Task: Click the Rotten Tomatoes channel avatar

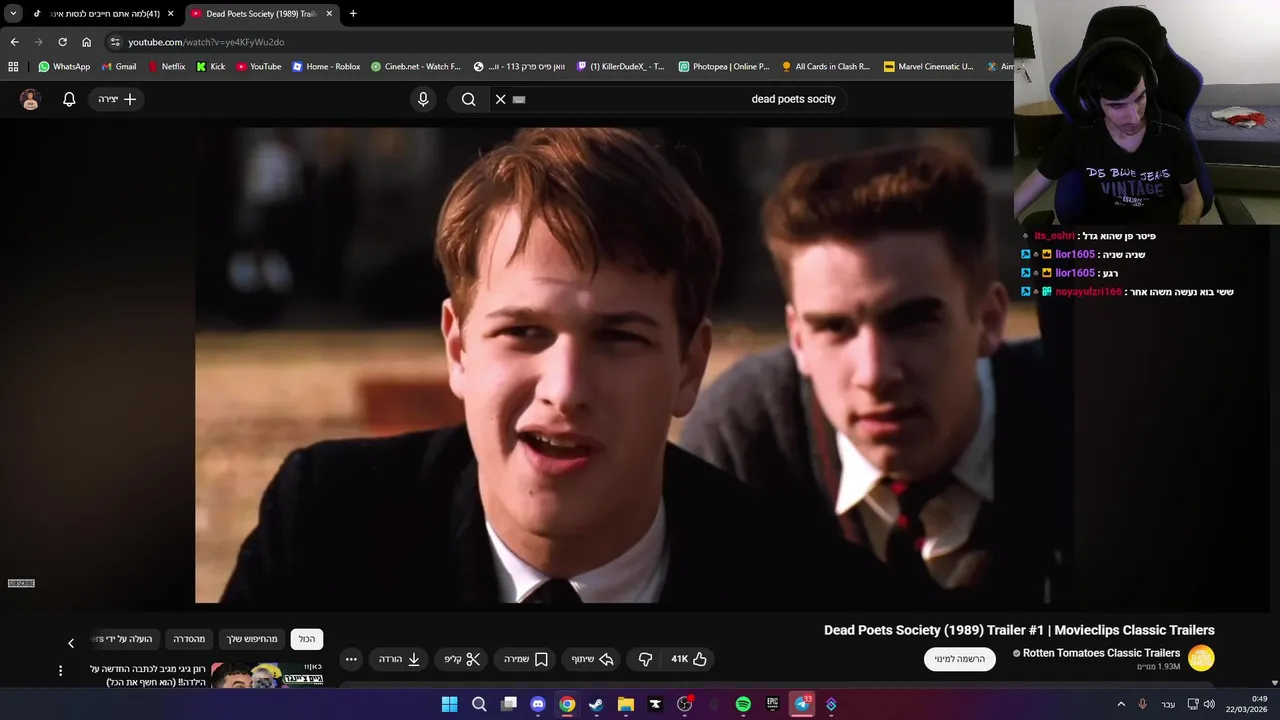Action: [x=1201, y=658]
